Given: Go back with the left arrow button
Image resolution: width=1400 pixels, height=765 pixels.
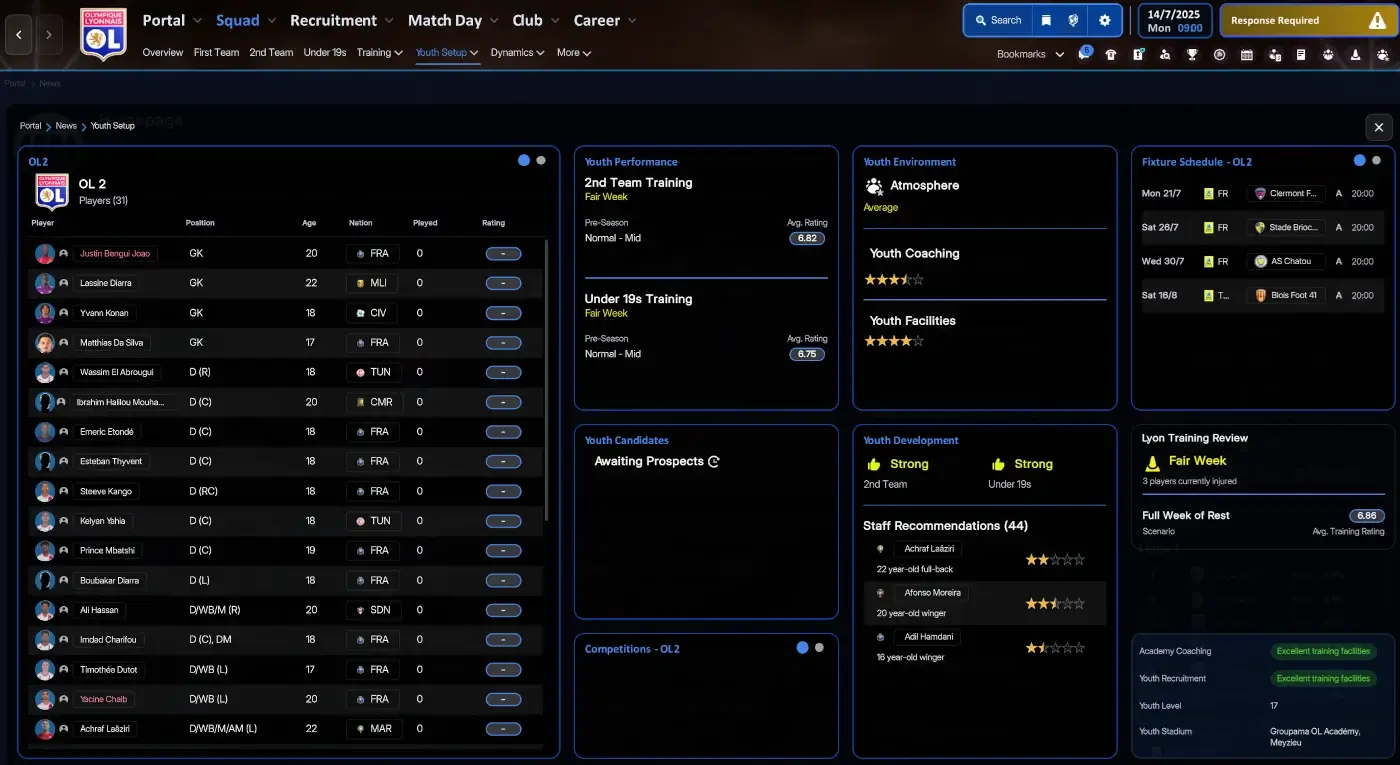Looking at the screenshot, I should (x=18, y=34).
